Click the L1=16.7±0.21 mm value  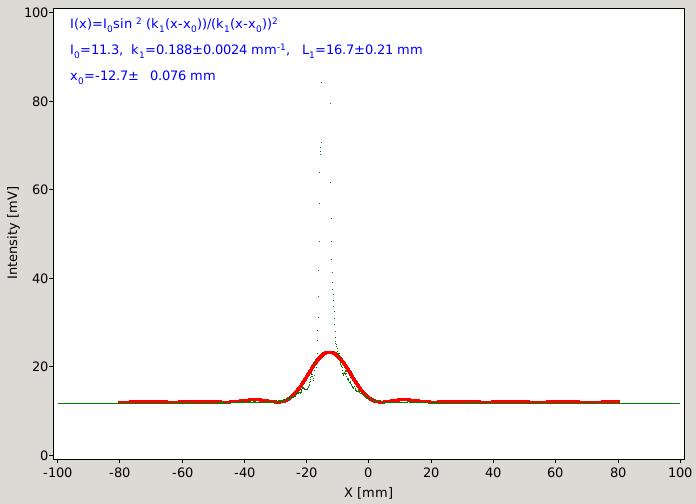[362, 50]
